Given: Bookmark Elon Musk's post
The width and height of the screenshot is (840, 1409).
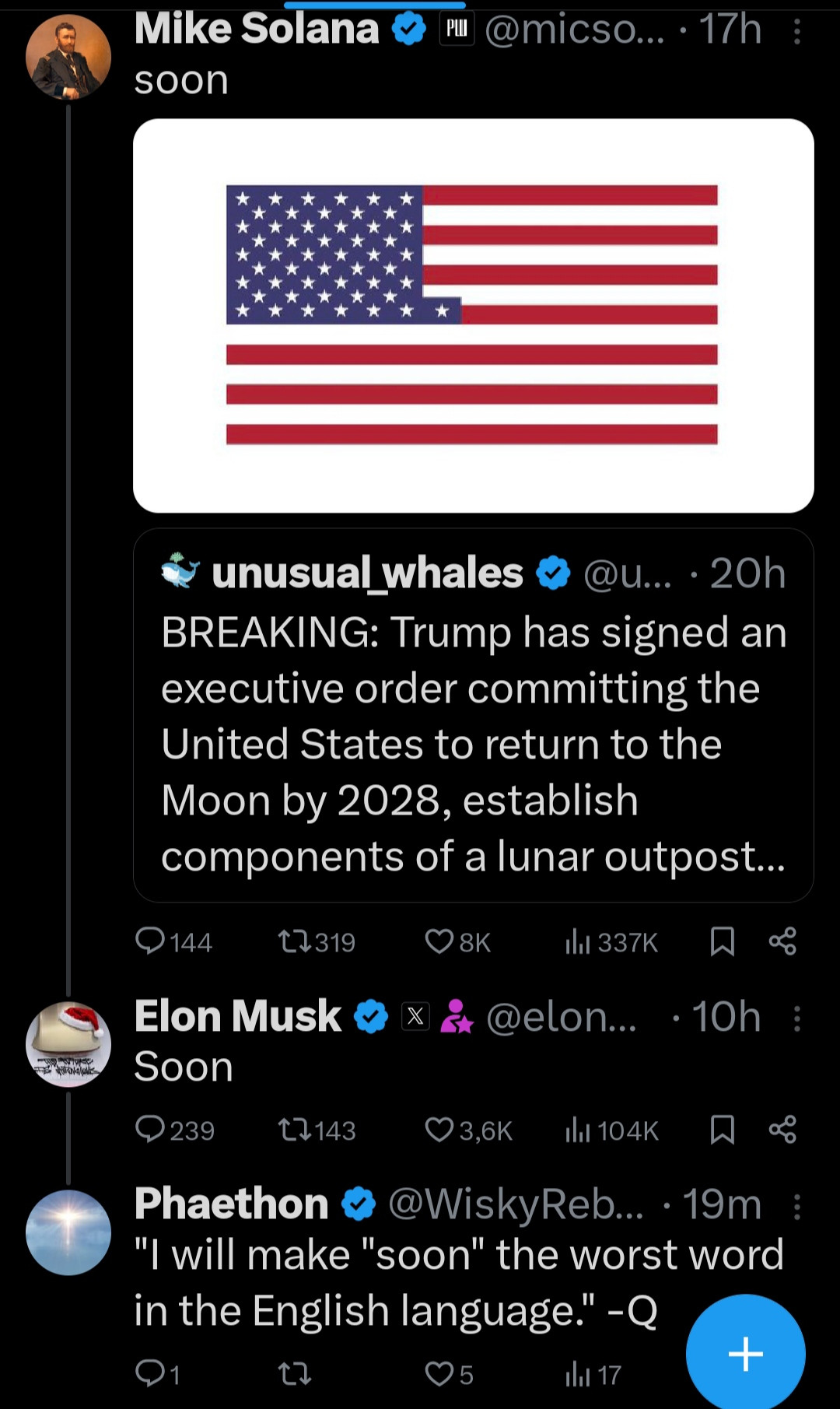Looking at the screenshot, I should [x=723, y=1130].
